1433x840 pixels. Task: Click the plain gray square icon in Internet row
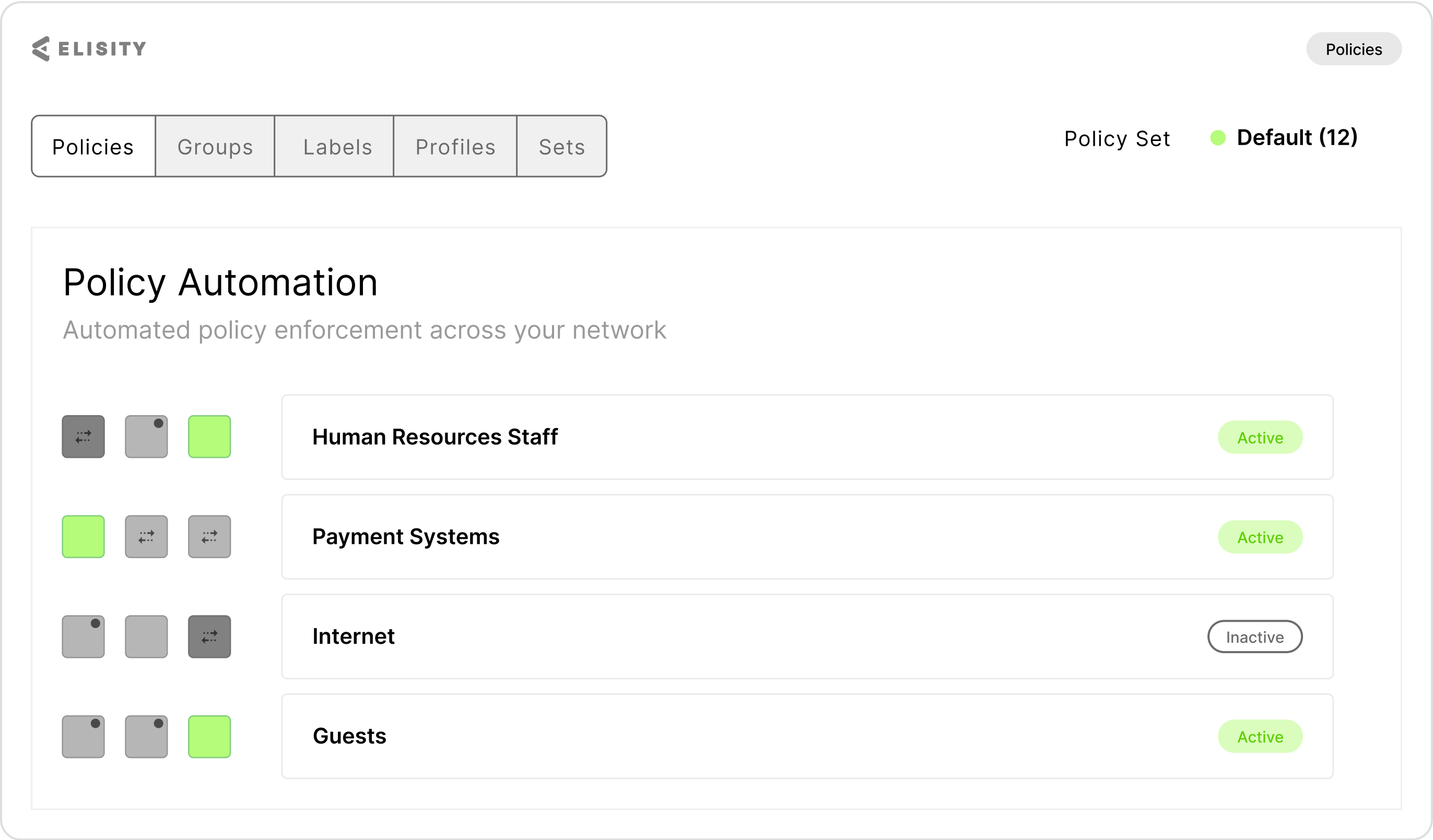point(146,636)
